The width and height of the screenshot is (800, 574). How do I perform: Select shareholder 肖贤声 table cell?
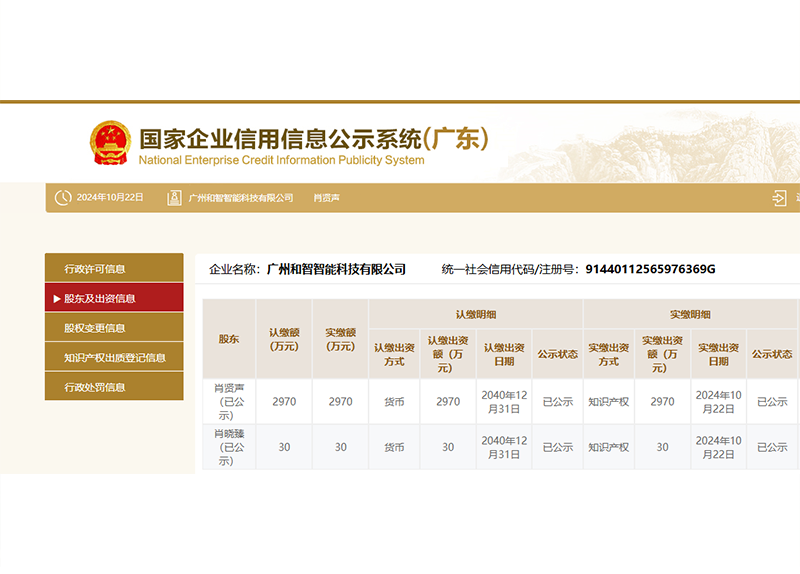pos(229,401)
